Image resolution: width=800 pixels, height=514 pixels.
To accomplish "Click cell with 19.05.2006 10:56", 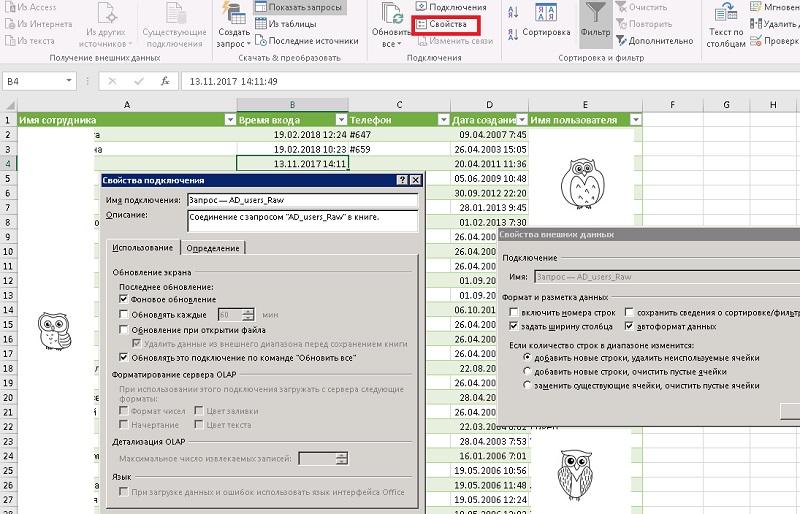I will click(x=489, y=471).
